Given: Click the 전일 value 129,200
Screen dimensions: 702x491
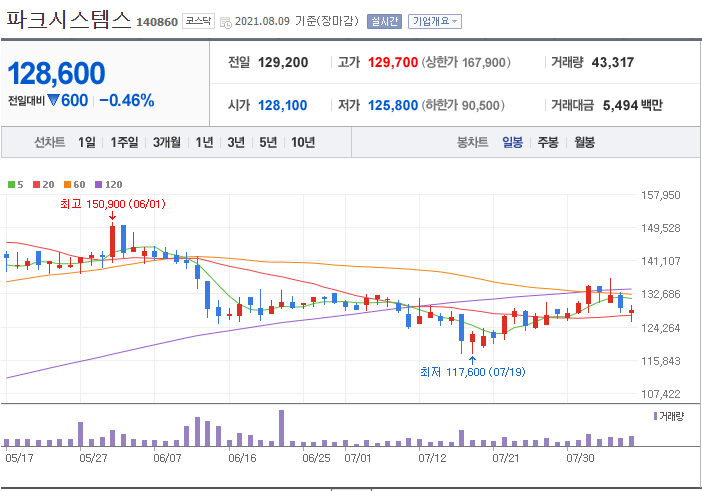Looking at the screenshot, I should [283, 62].
